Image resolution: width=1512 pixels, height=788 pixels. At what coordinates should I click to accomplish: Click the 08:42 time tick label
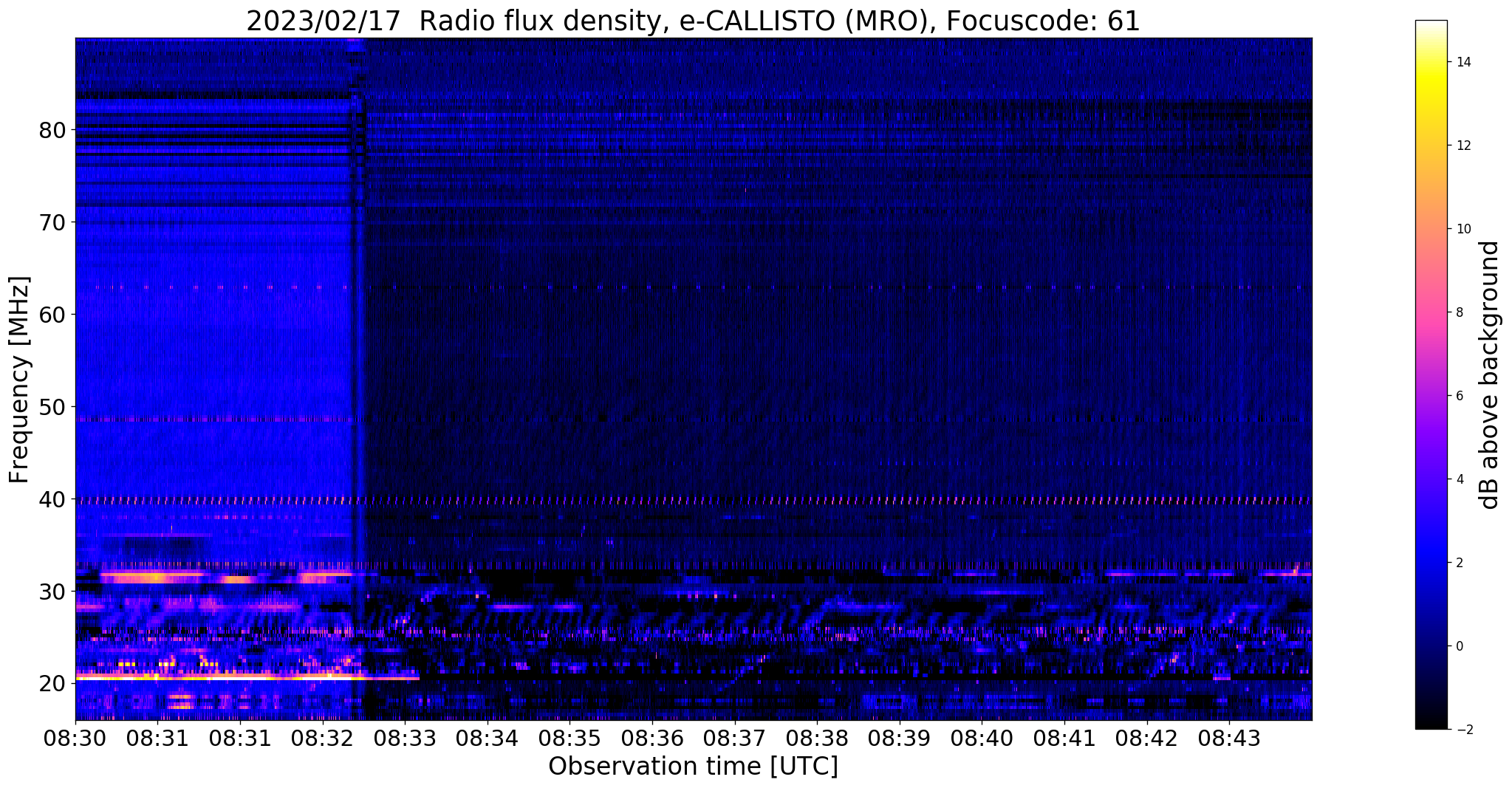1146,739
